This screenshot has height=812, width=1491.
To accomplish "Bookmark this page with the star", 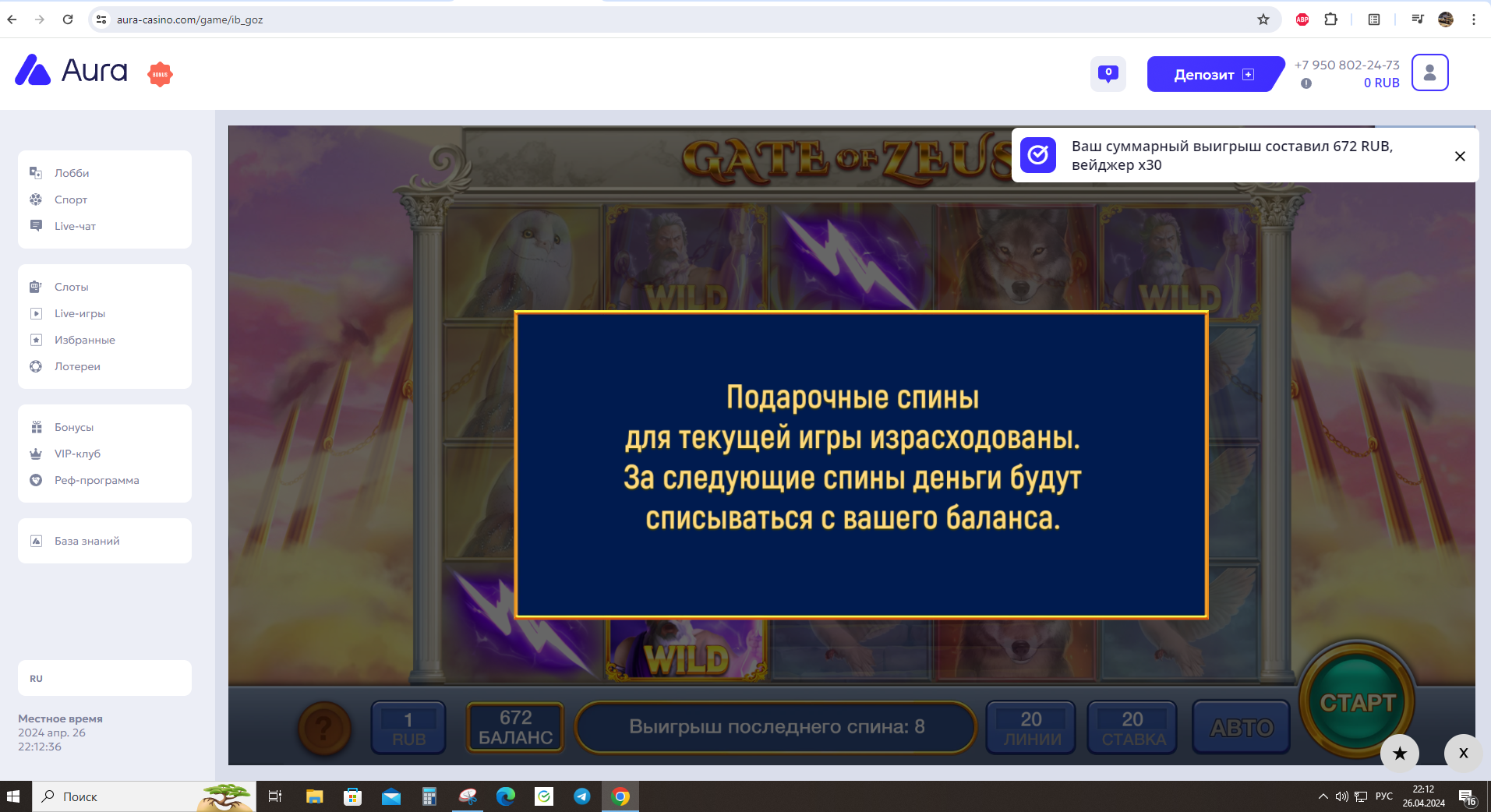I will 1263,19.
